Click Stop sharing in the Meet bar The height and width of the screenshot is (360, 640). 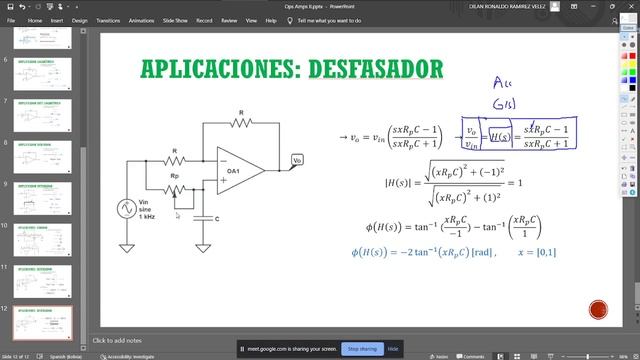362,349
